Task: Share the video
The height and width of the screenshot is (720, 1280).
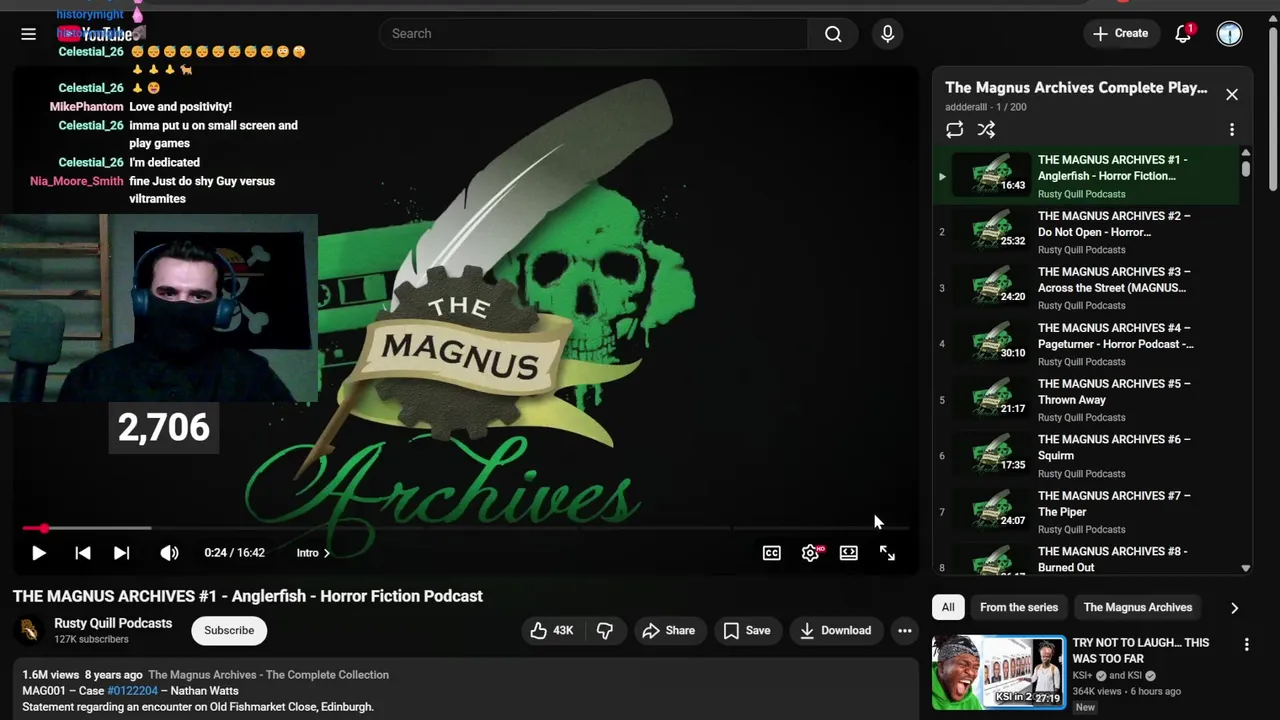Action: (669, 631)
